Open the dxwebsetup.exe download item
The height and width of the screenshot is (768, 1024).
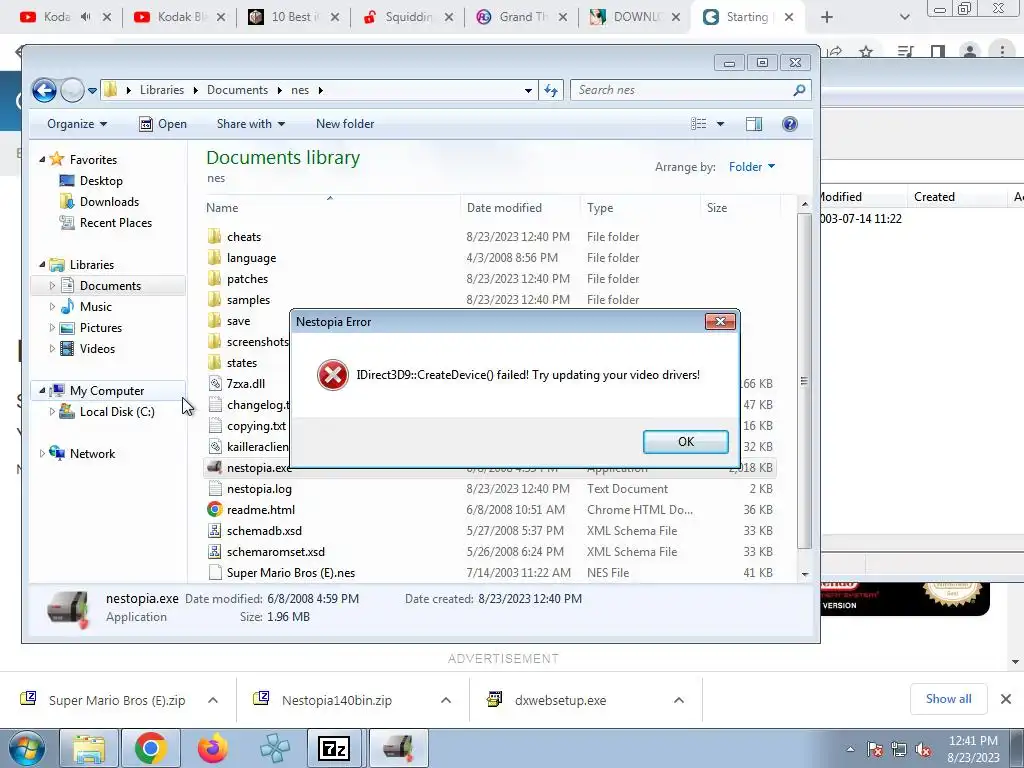[x=560, y=700]
